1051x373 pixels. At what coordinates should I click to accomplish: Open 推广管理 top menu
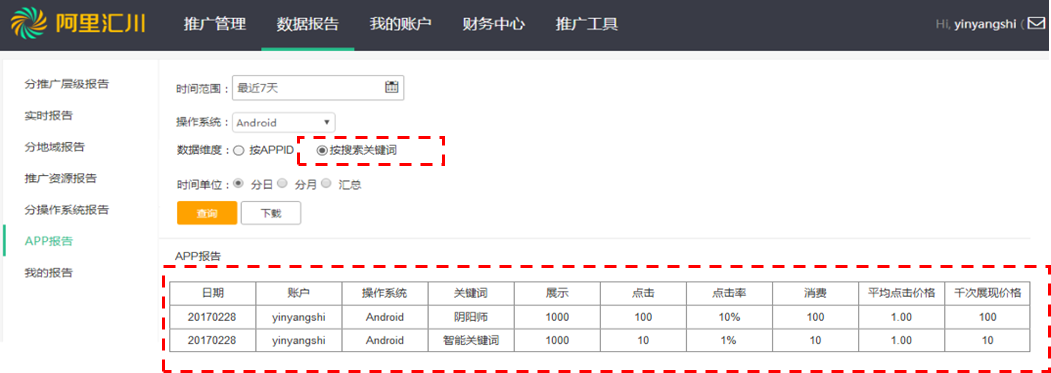(214, 24)
